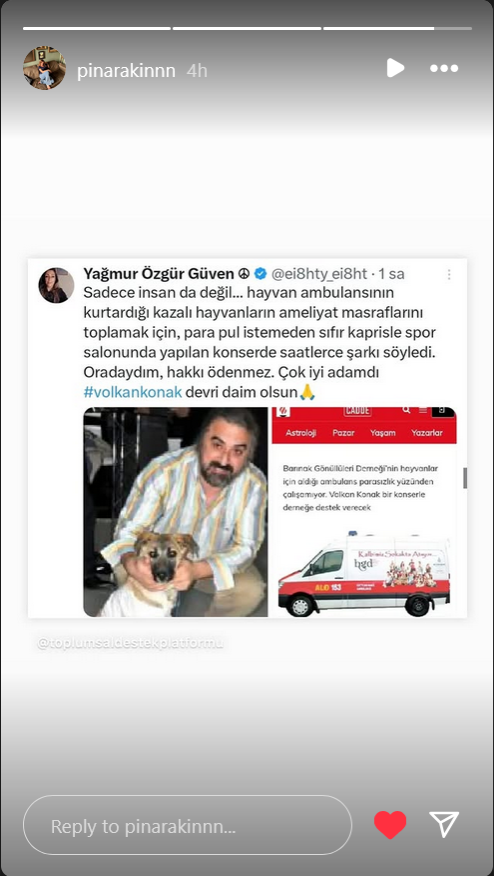Open the story three-dot options menu

coord(444,68)
